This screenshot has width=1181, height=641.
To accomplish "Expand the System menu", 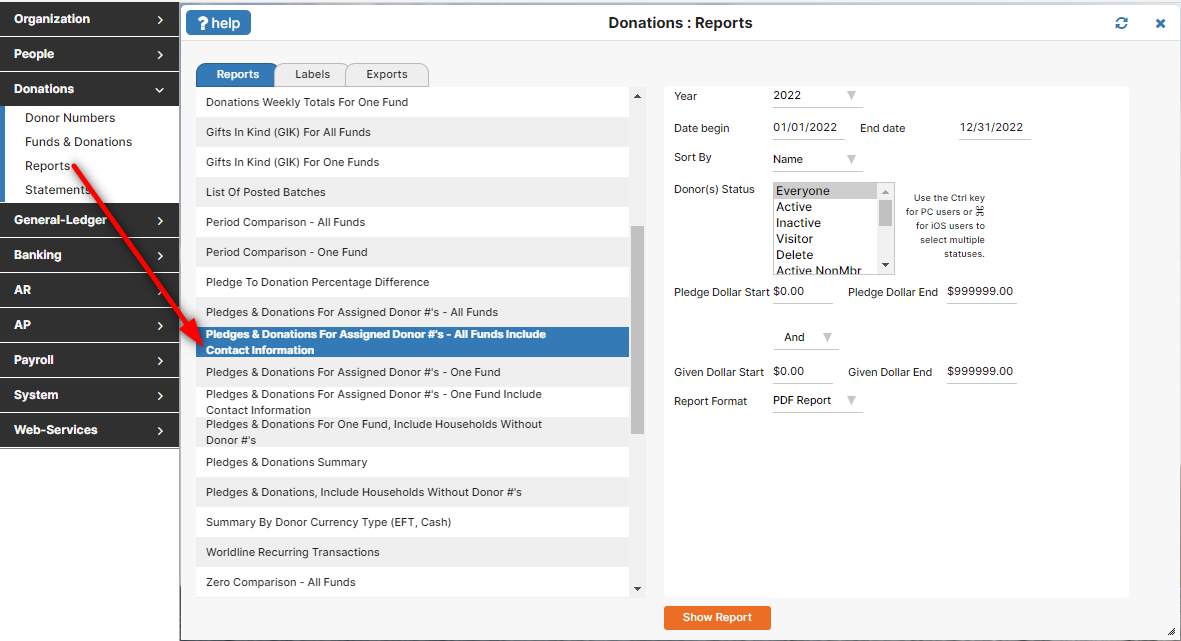I will pos(89,395).
